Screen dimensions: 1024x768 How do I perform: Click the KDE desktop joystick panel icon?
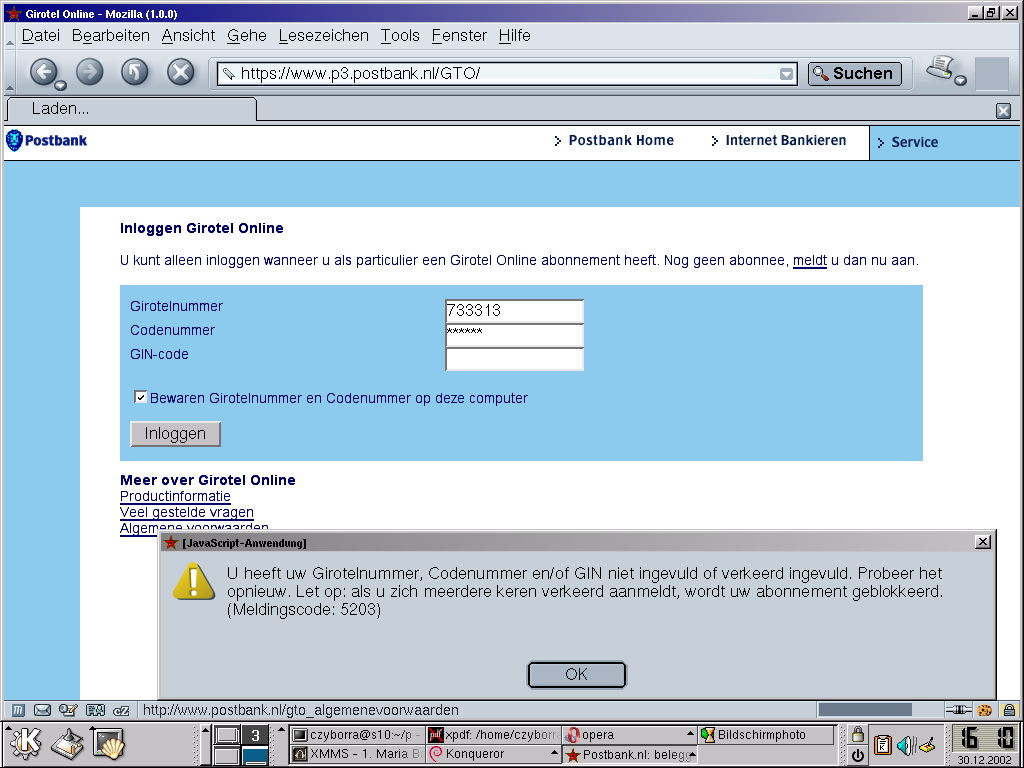coord(68,743)
